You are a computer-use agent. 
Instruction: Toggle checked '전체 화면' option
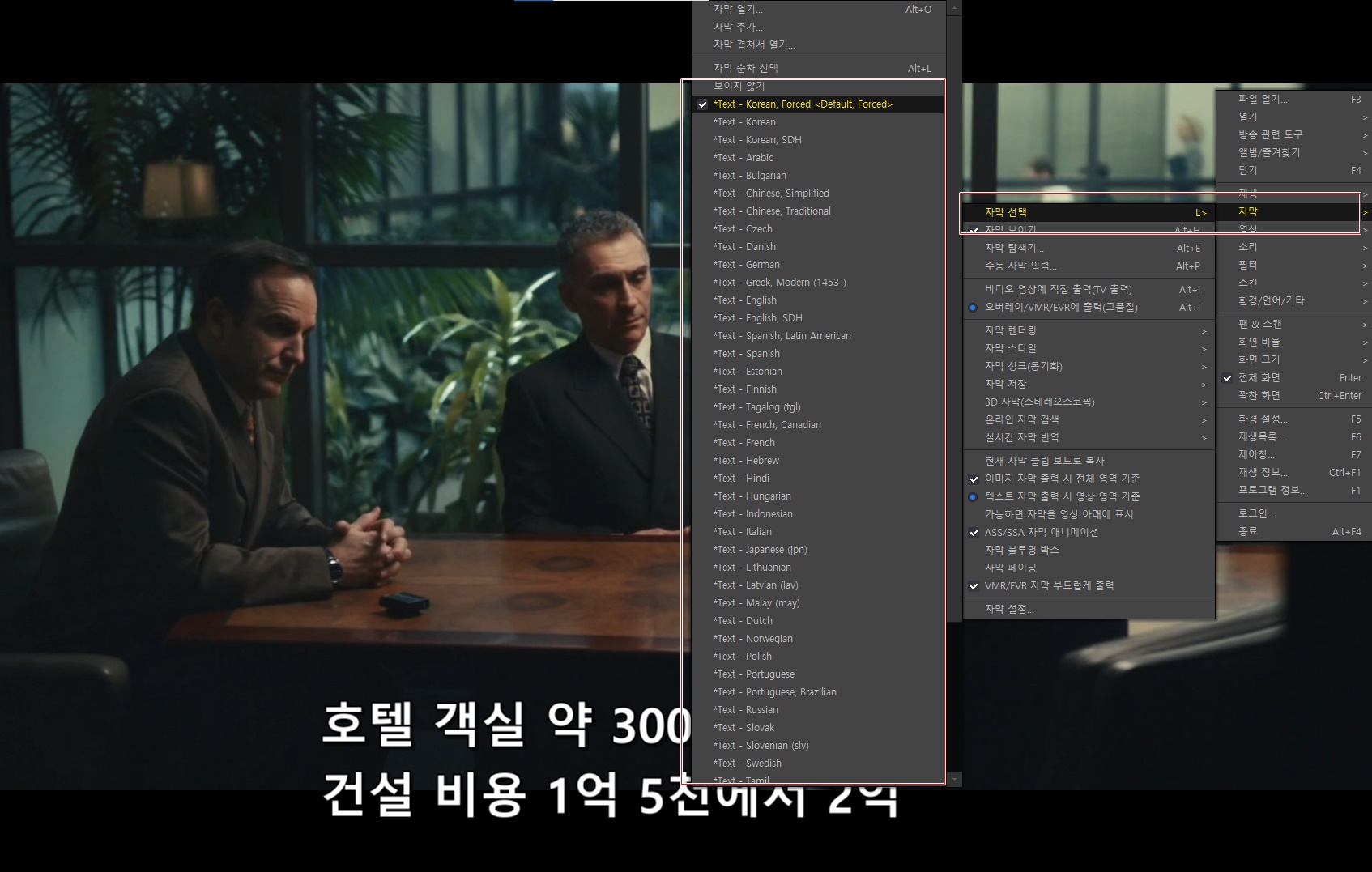point(1293,377)
